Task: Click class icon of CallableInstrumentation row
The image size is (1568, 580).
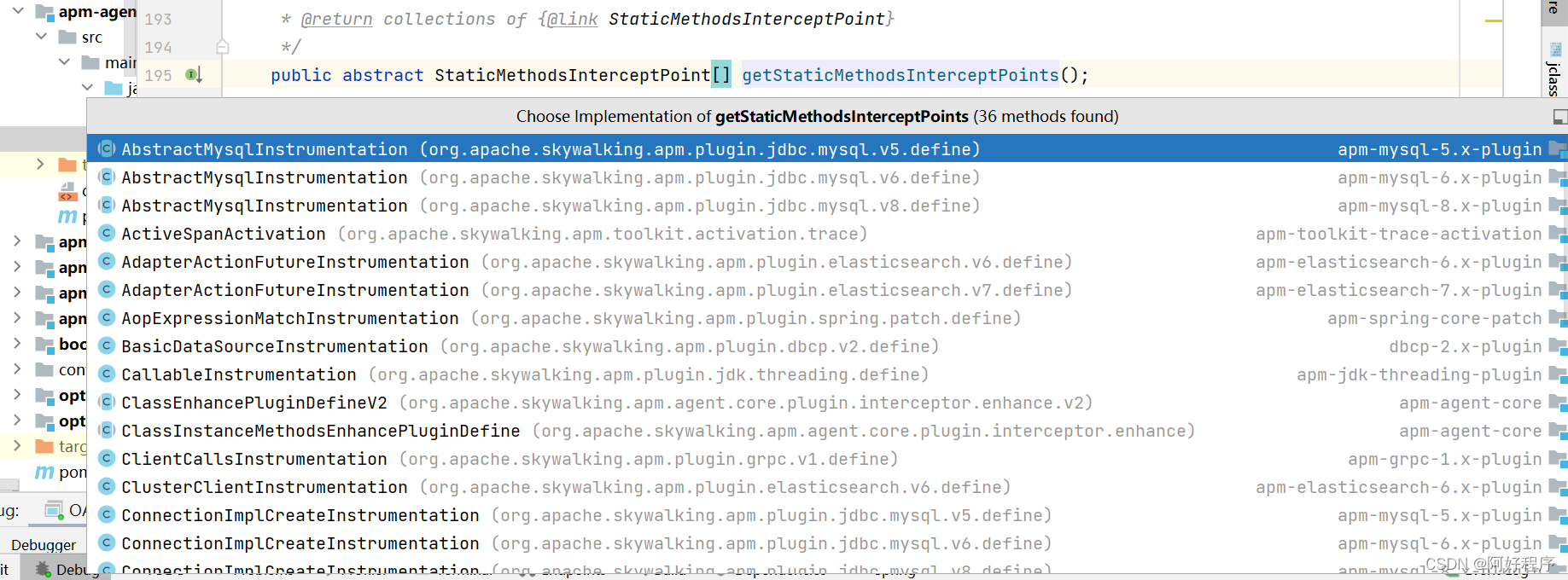Action: (107, 374)
